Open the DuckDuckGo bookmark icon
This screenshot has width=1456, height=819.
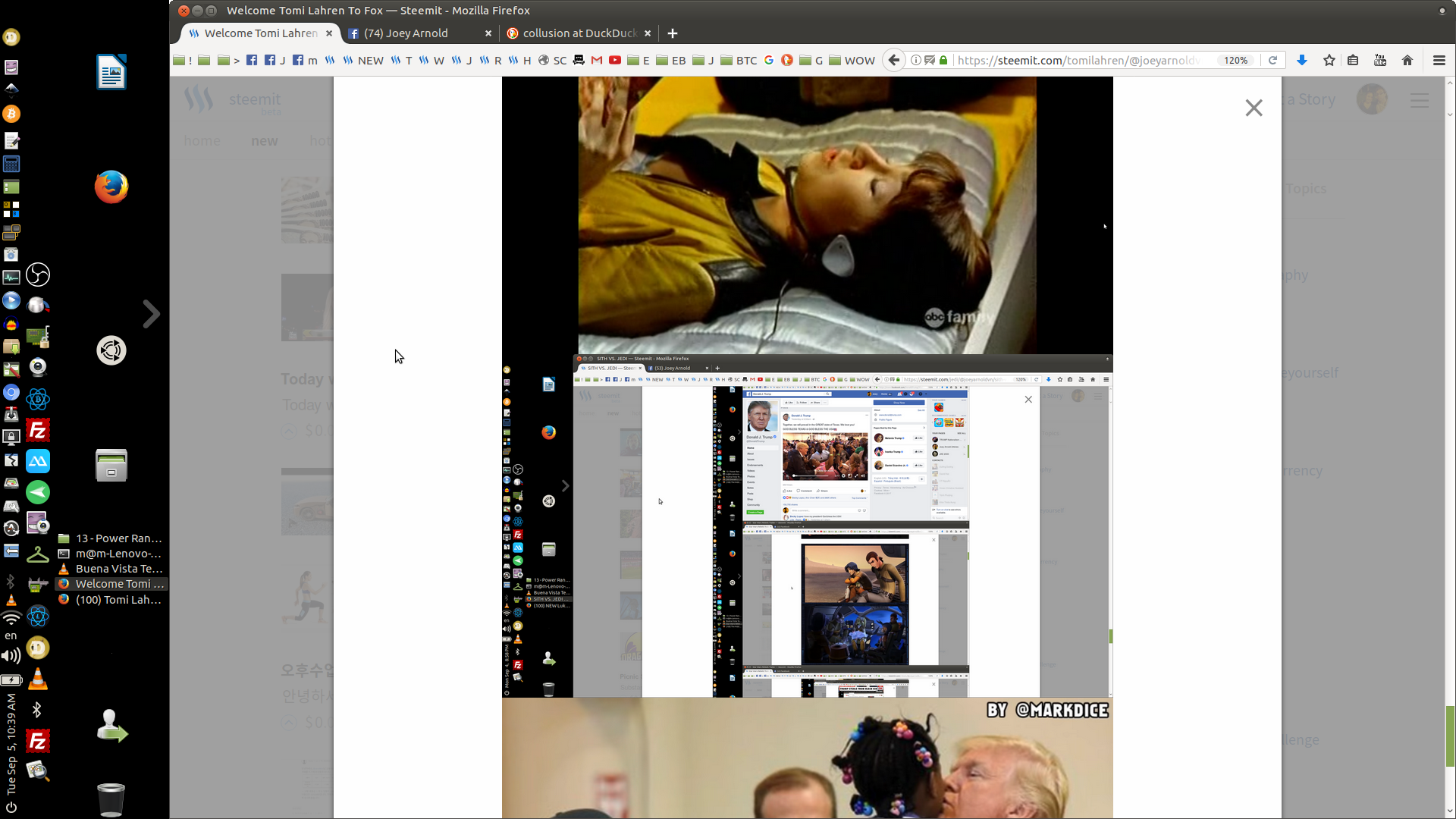[787, 61]
